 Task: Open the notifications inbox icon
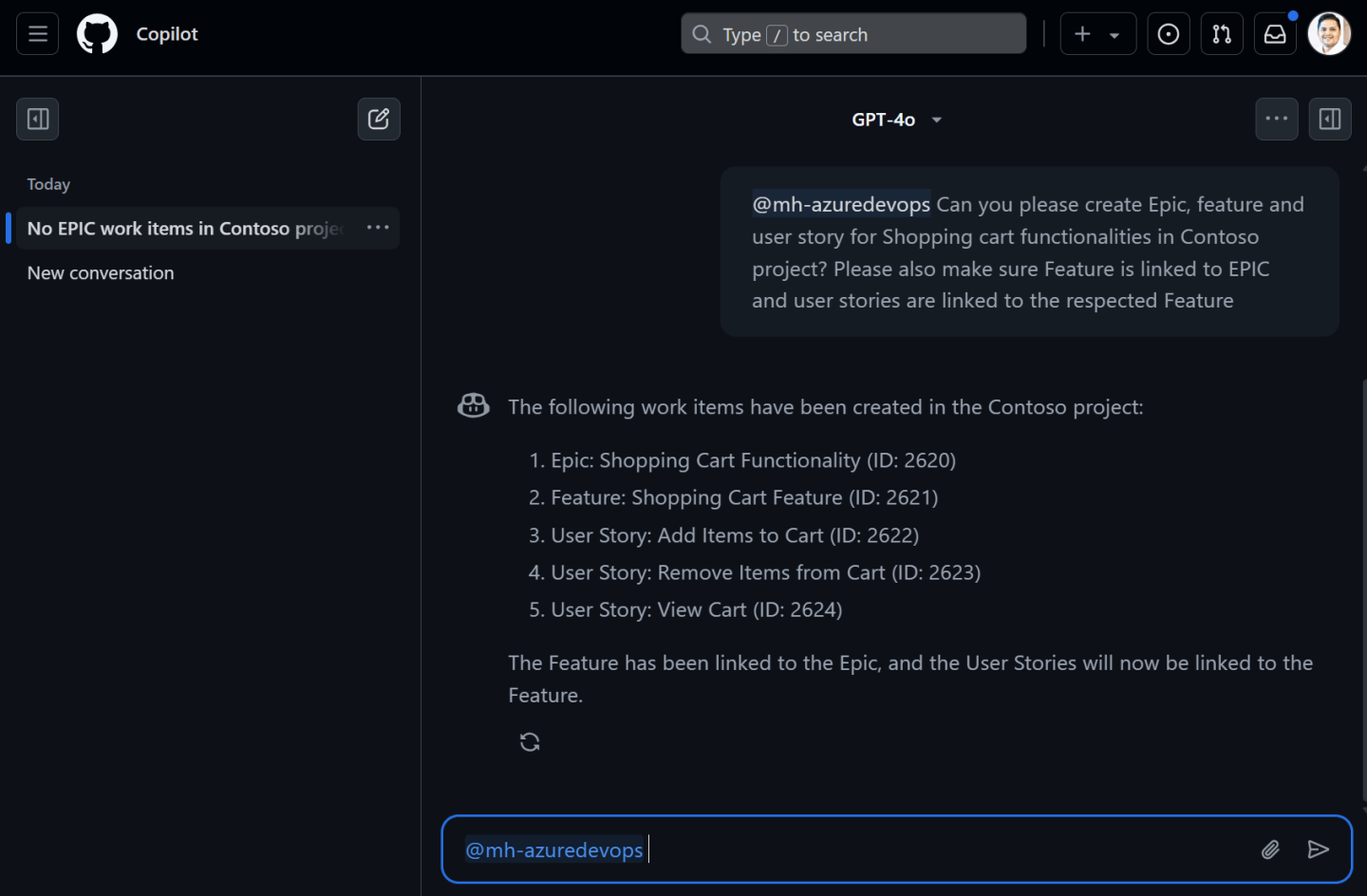pos(1275,34)
